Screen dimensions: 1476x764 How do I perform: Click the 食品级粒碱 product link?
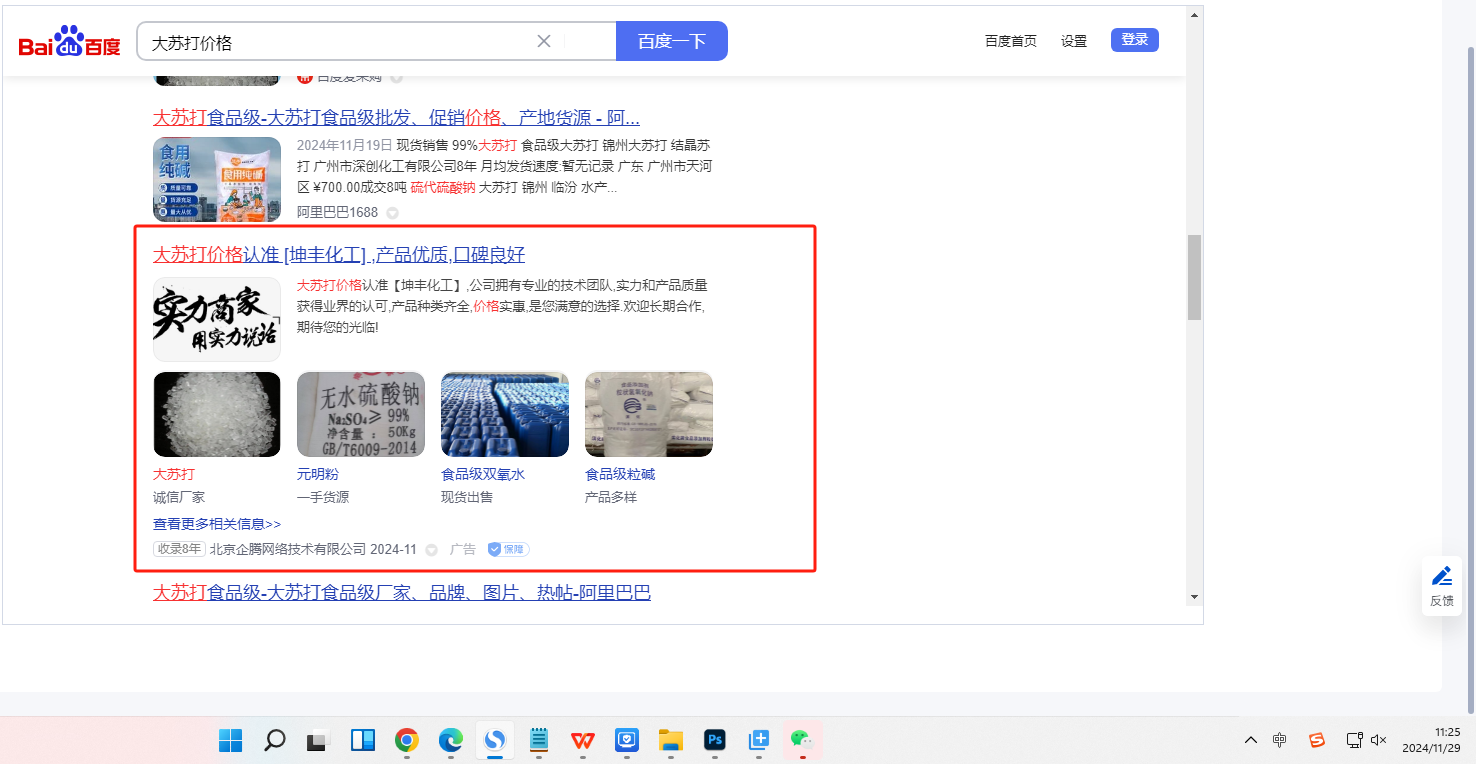(620, 474)
